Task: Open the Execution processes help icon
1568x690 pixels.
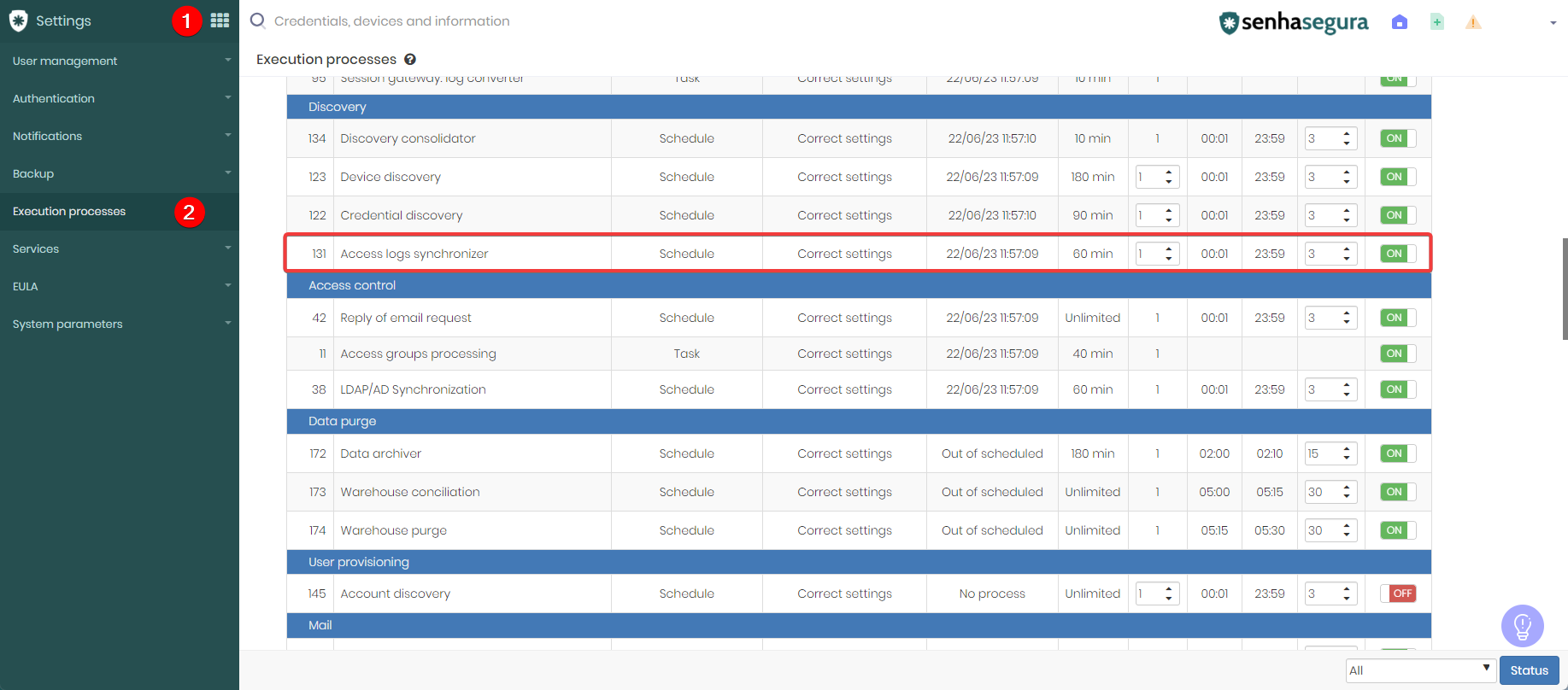Action: tap(410, 59)
